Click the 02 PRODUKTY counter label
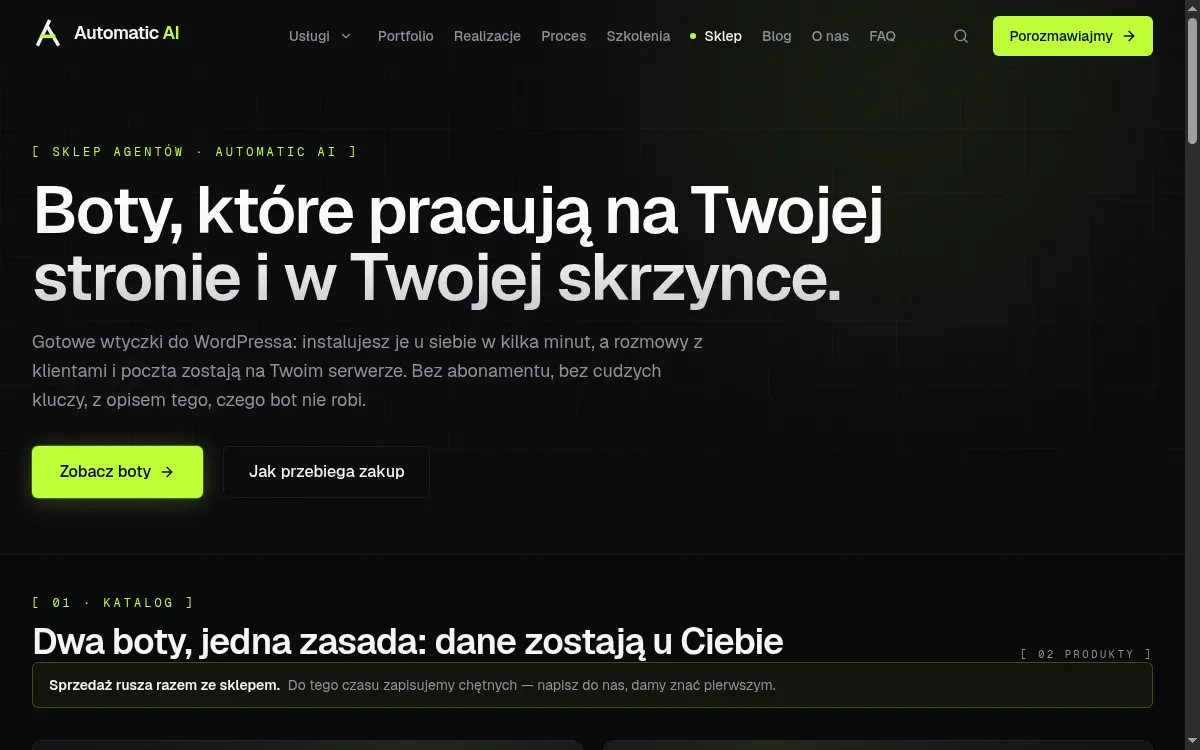Viewport: 1200px width, 750px height. 1086,654
